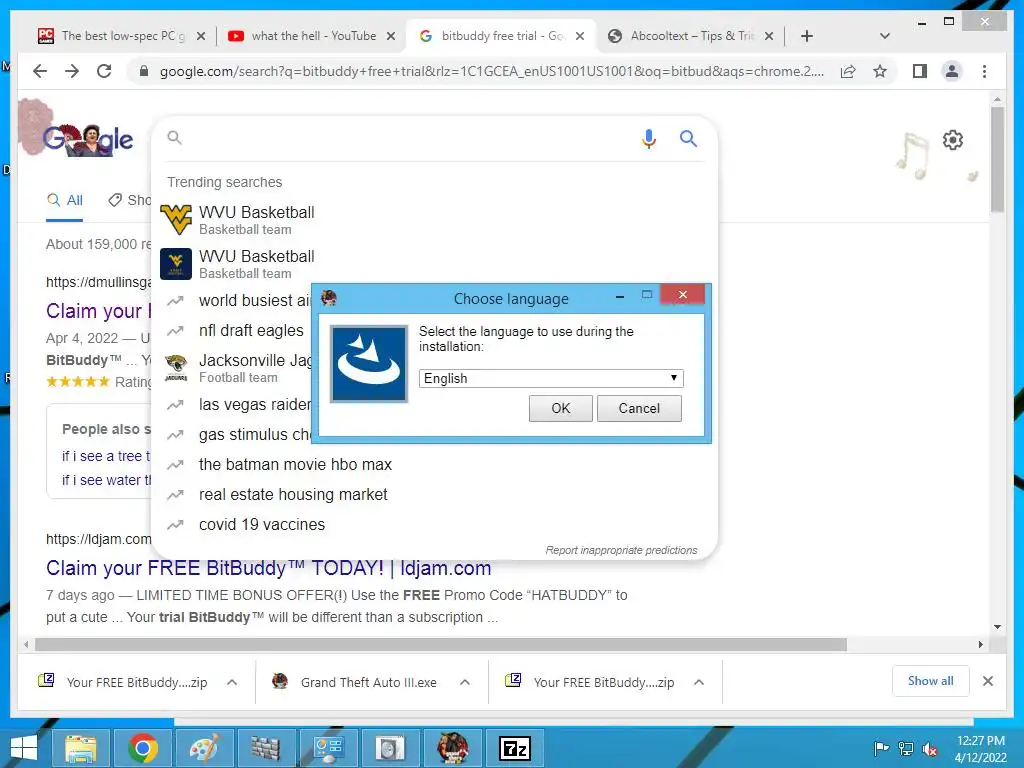
Task: Click the Chrome taskbar icon
Action: pos(143,748)
